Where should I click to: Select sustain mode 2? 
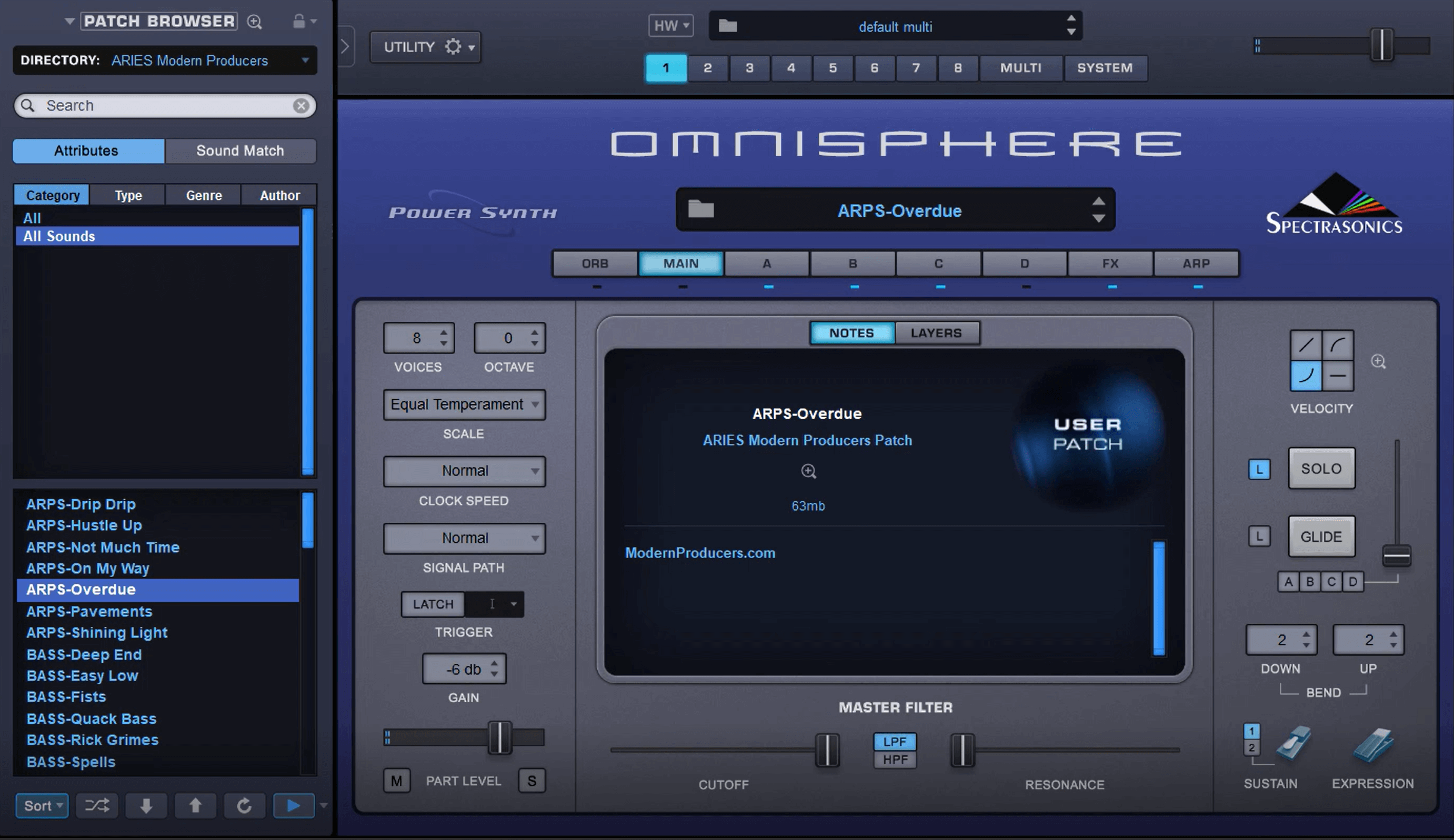1251,748
